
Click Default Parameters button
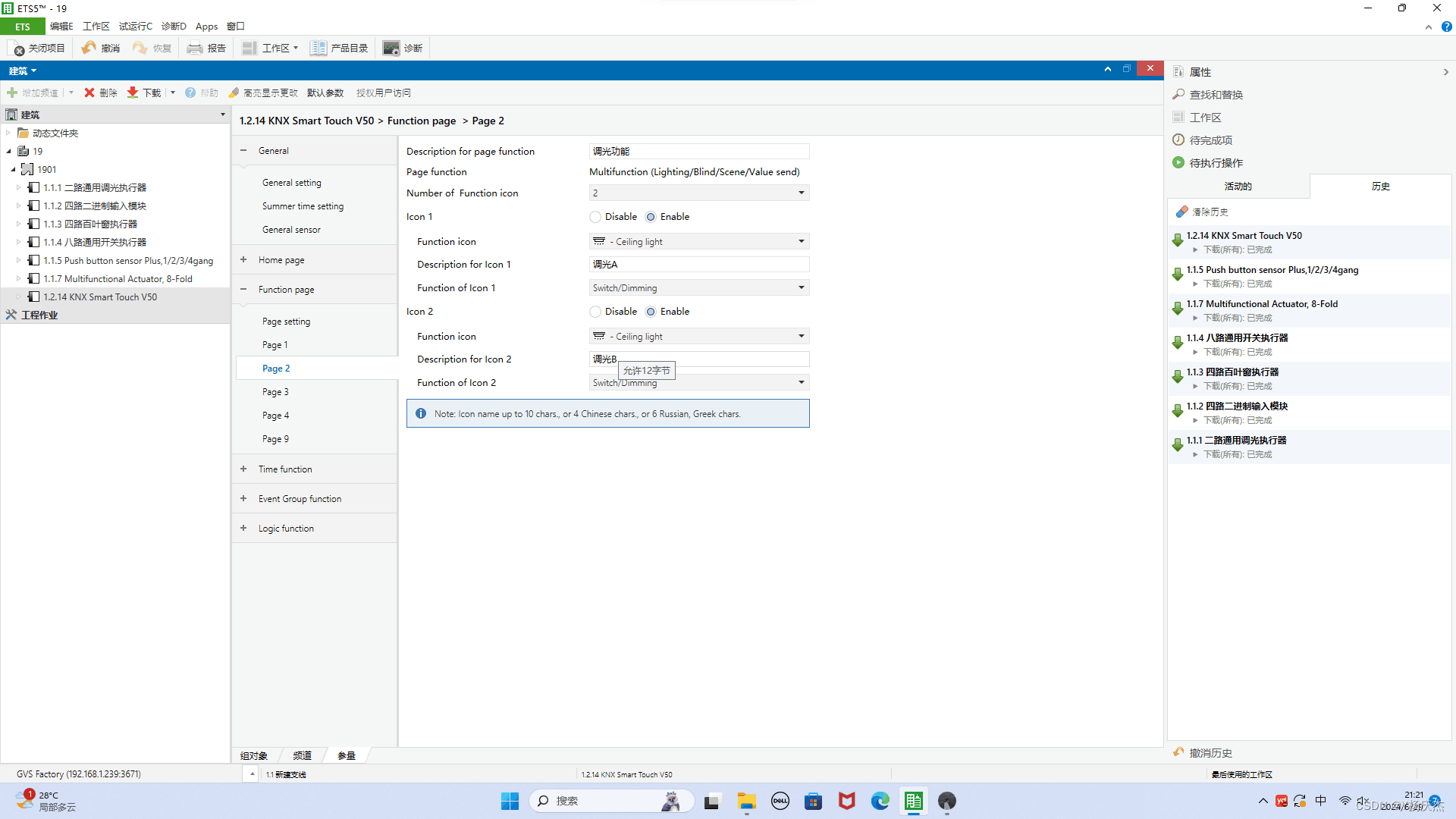(325, 93)
